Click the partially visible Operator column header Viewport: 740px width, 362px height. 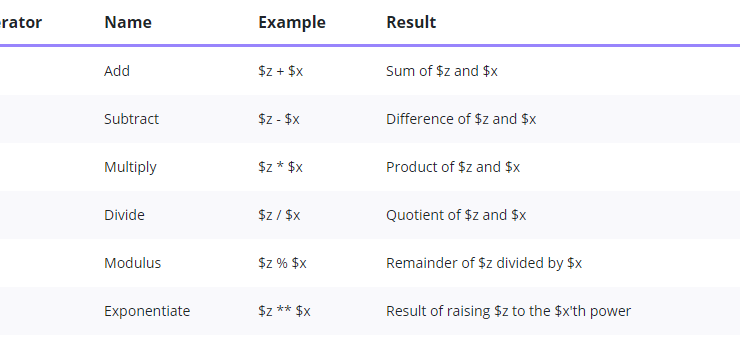tap(21, 22)
